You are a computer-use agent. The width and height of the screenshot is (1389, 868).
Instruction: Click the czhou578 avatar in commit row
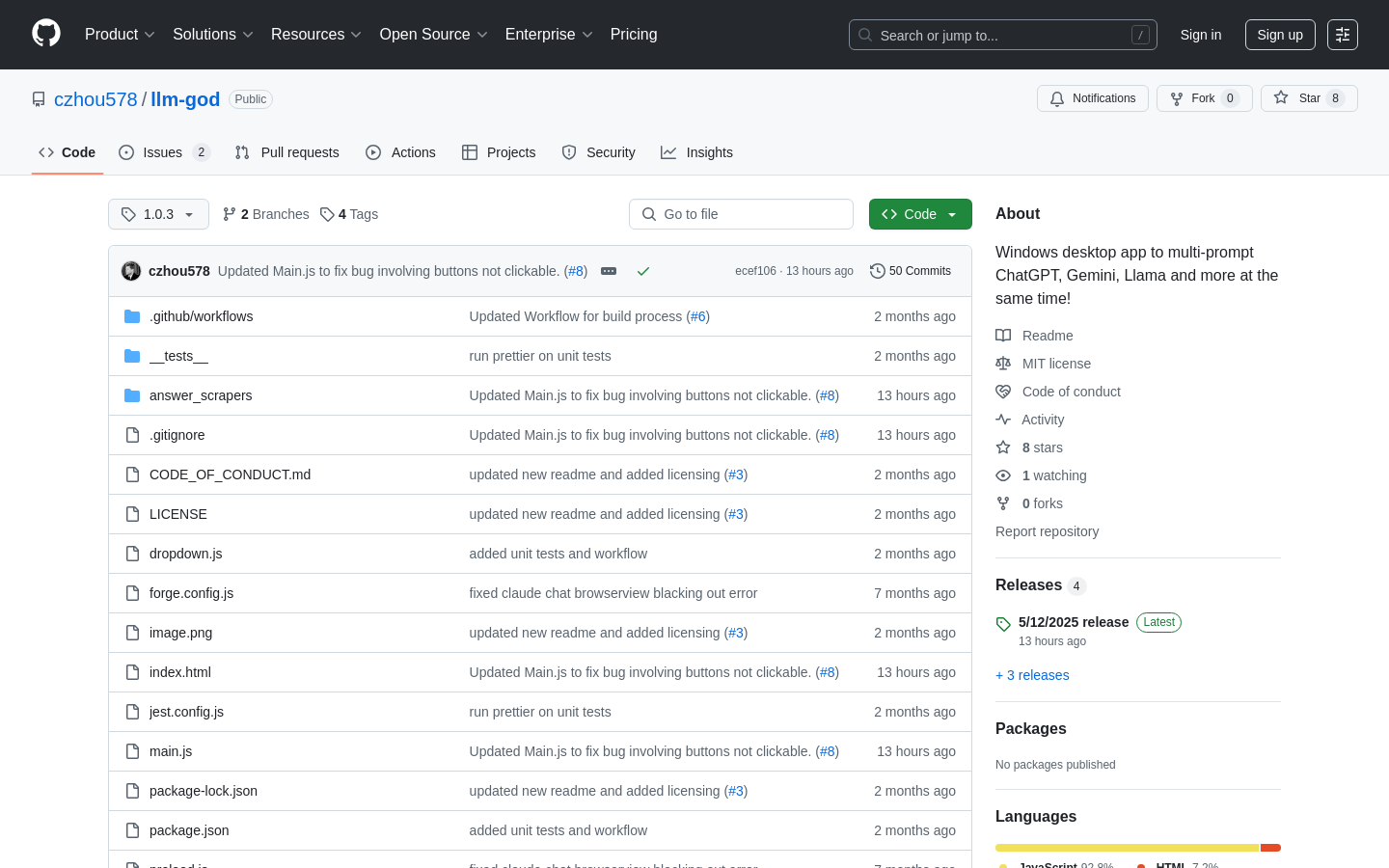[131, 271]
